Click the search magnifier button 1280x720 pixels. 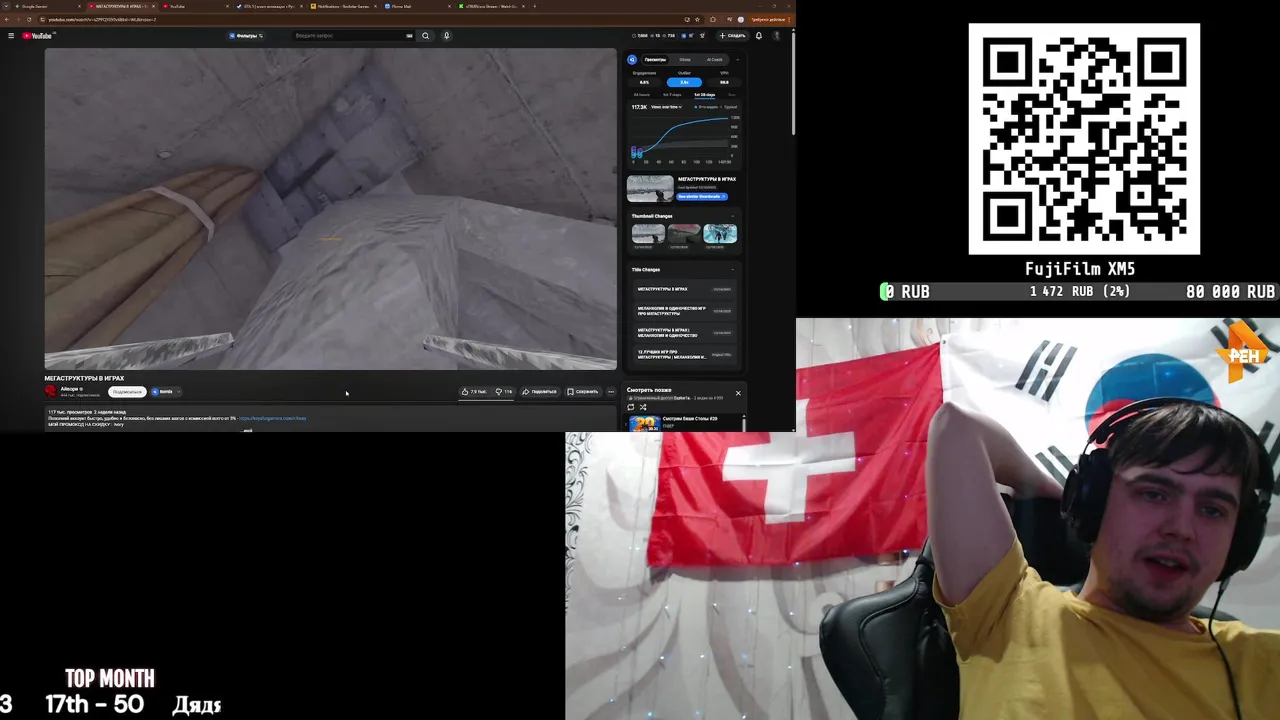pos(425,36)
